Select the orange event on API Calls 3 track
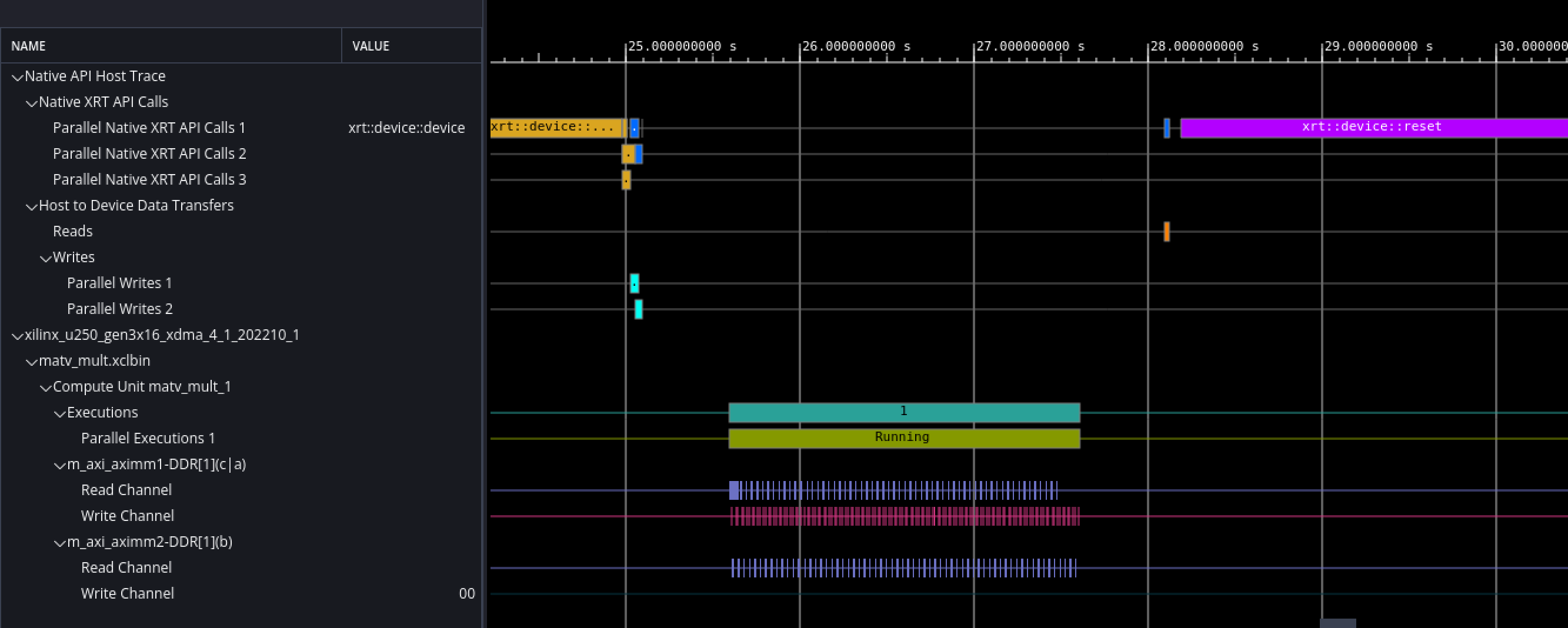The height and width of the screenshot is (628, 1568). pos(626,180)
